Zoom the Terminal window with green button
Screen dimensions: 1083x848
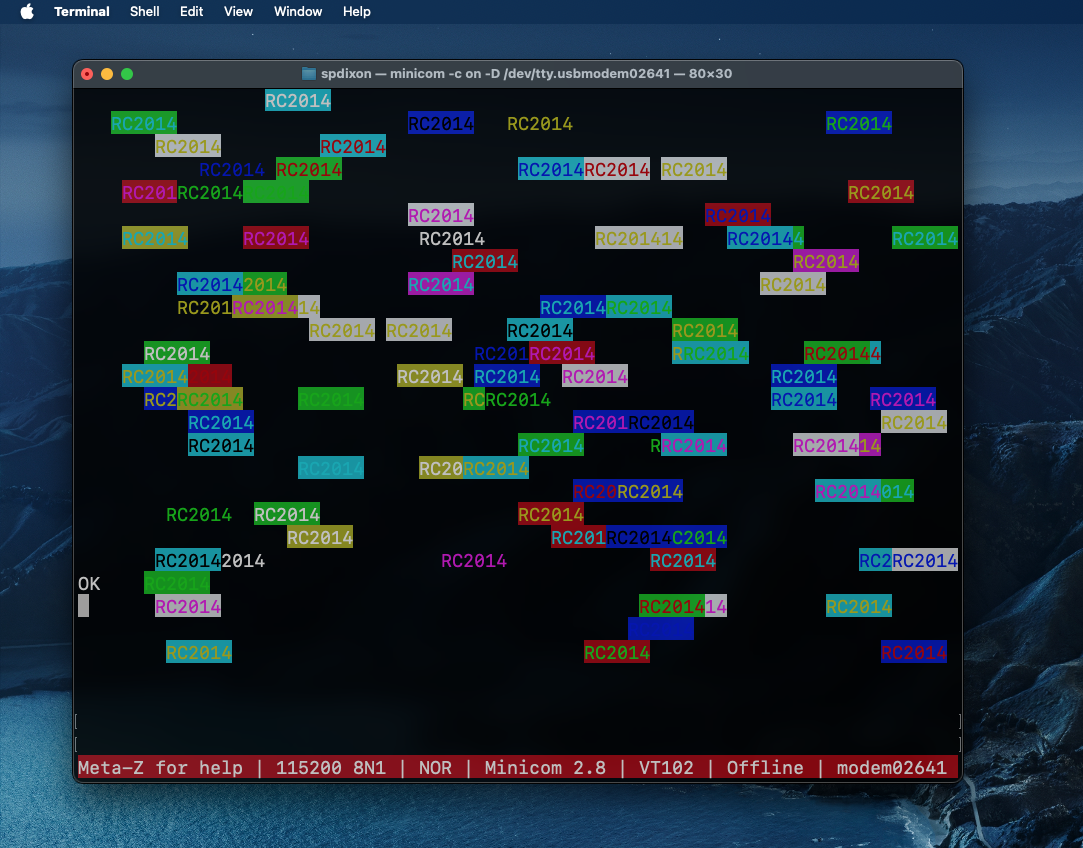[127, 74]
